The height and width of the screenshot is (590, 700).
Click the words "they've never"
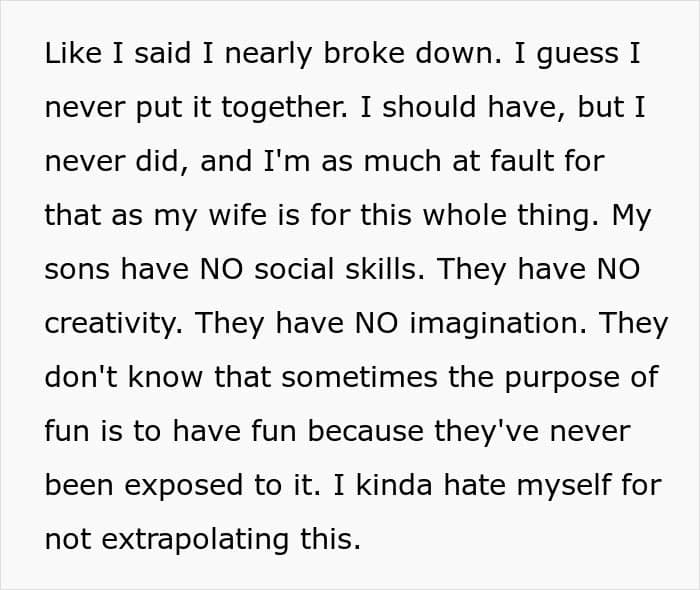[532, 432]
